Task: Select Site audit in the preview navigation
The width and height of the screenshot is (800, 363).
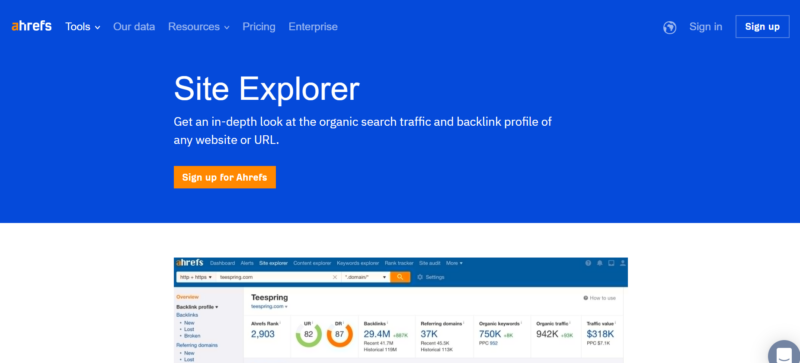Action: [430, 263]
